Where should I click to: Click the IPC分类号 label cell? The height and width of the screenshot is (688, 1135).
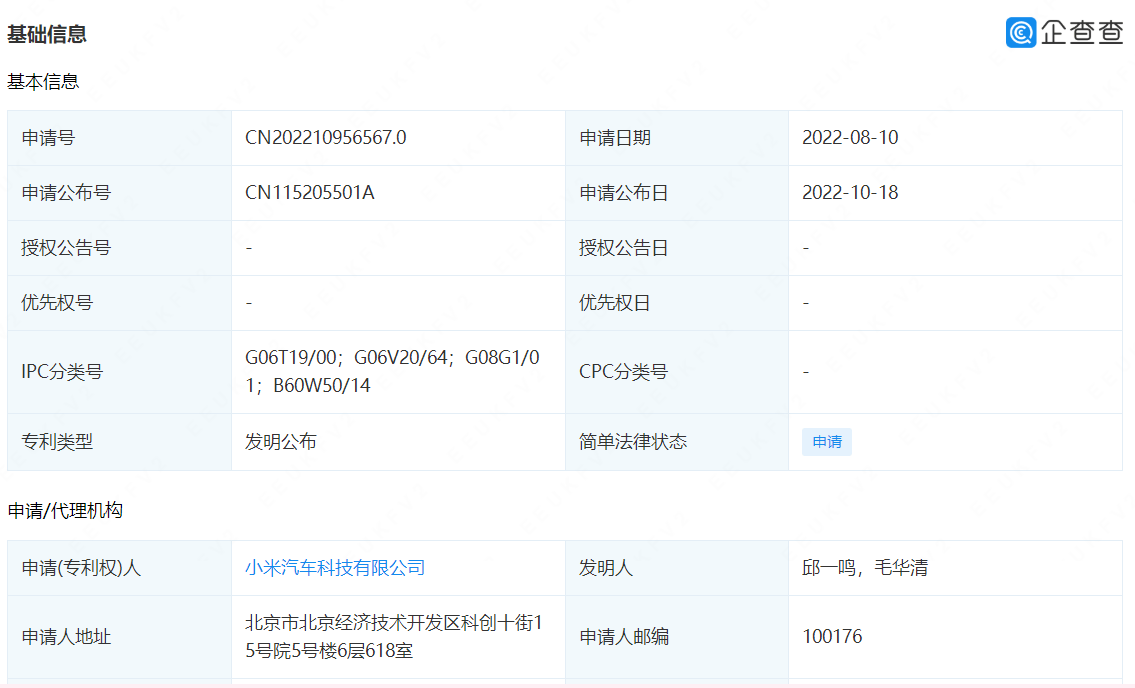(x=119, y=372)
